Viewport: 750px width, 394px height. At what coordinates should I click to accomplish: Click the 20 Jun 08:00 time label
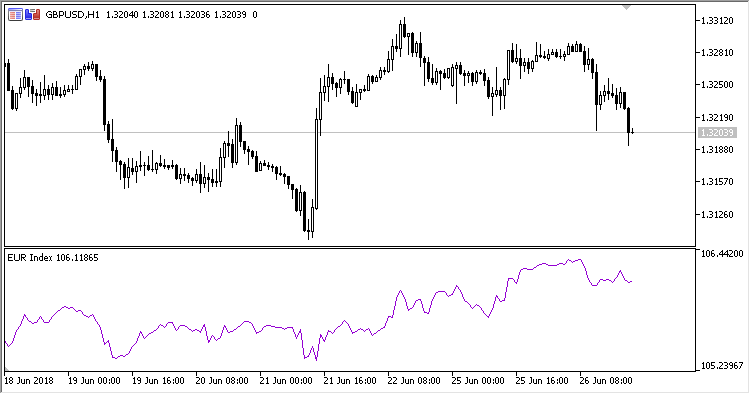222,381
